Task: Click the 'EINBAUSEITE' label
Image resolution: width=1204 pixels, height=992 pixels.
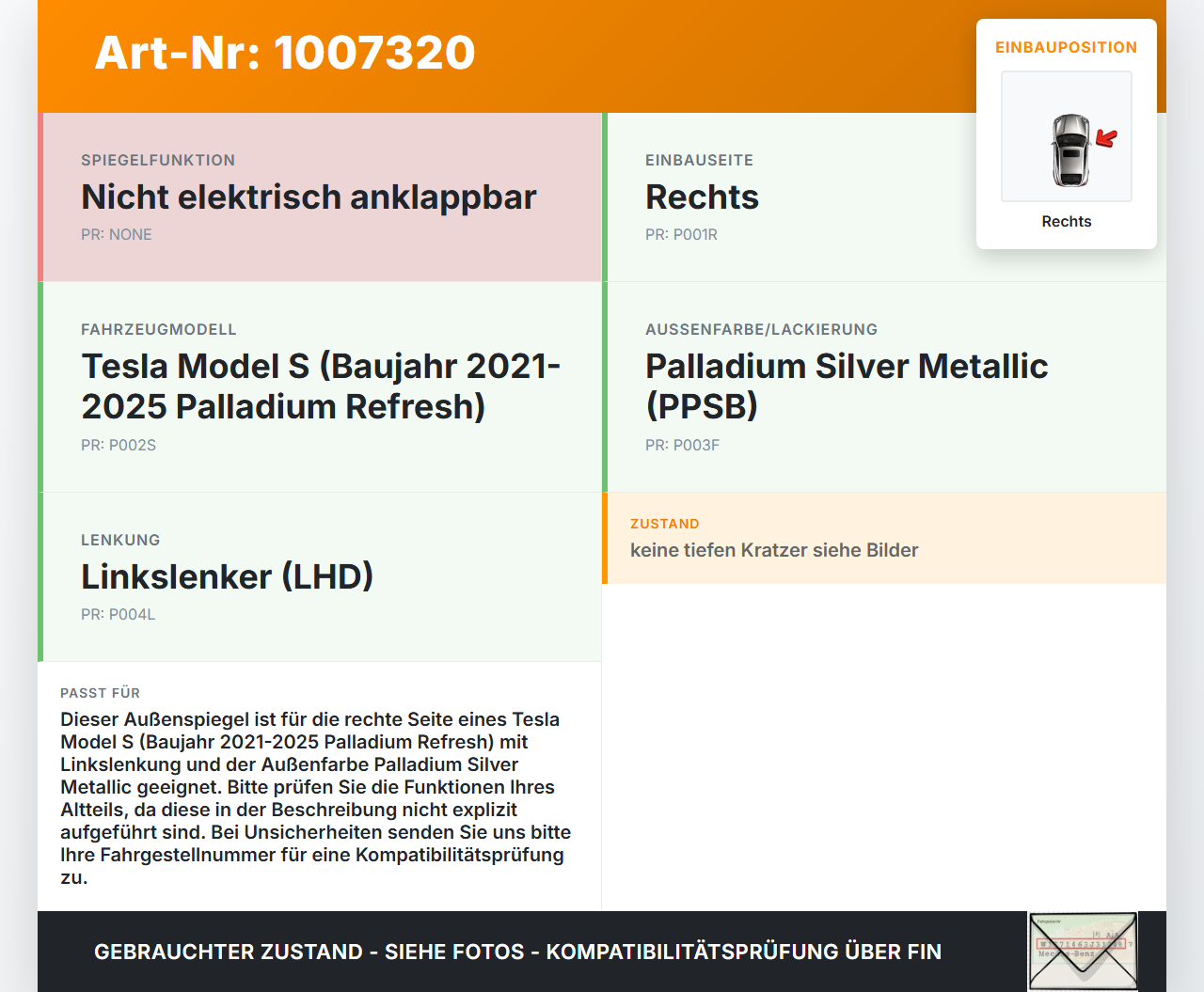Action: point(699,161)
